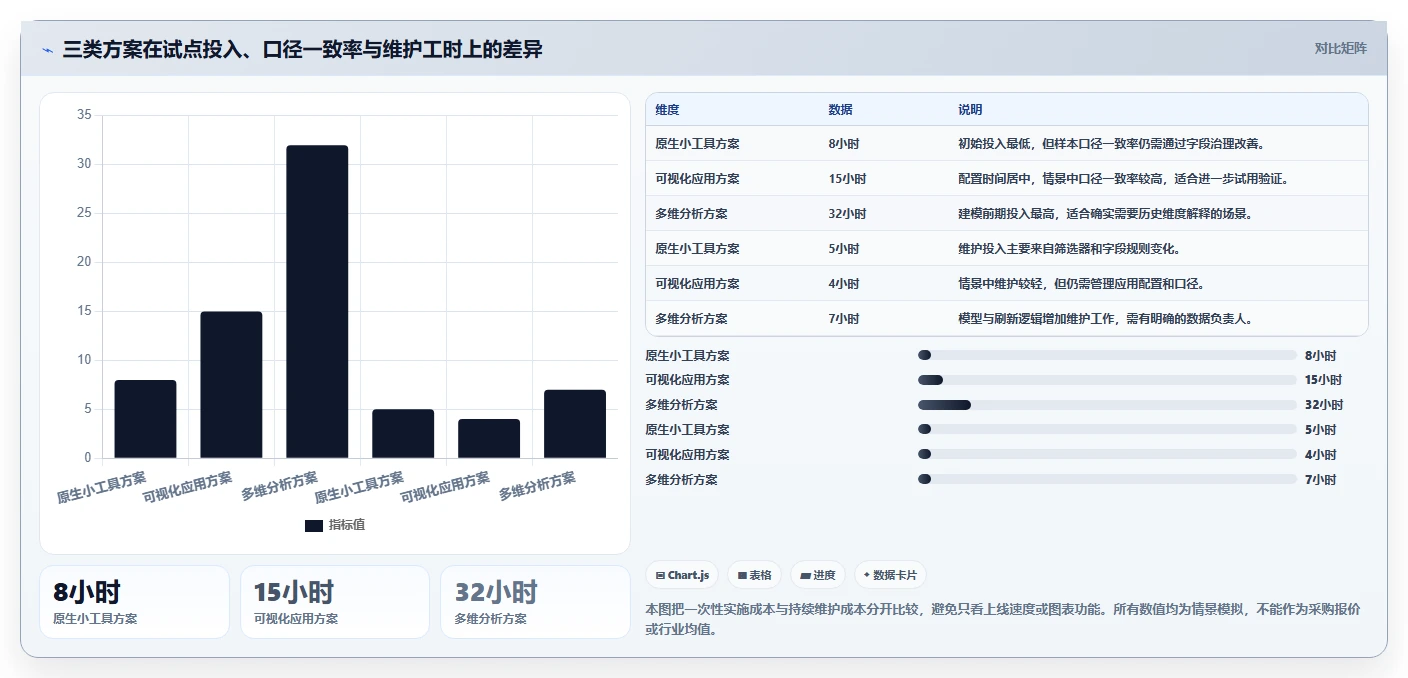Click the 数据 column header
This screenshot has height=678, width=1408.
841,110
